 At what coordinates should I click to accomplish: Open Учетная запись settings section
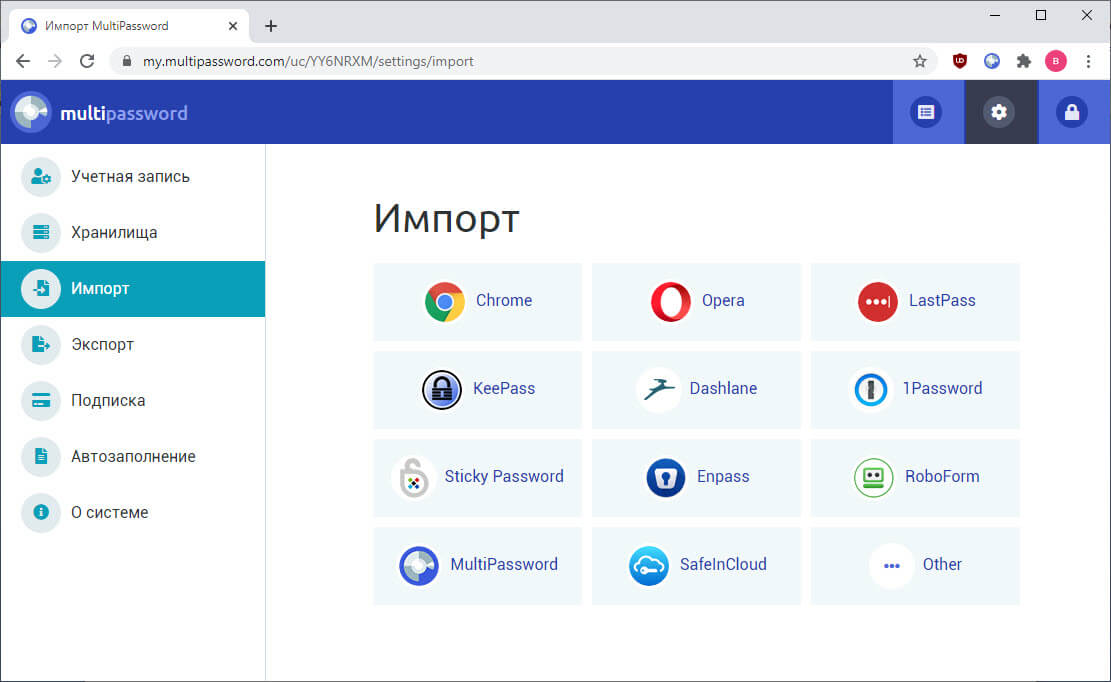(133, 176)
